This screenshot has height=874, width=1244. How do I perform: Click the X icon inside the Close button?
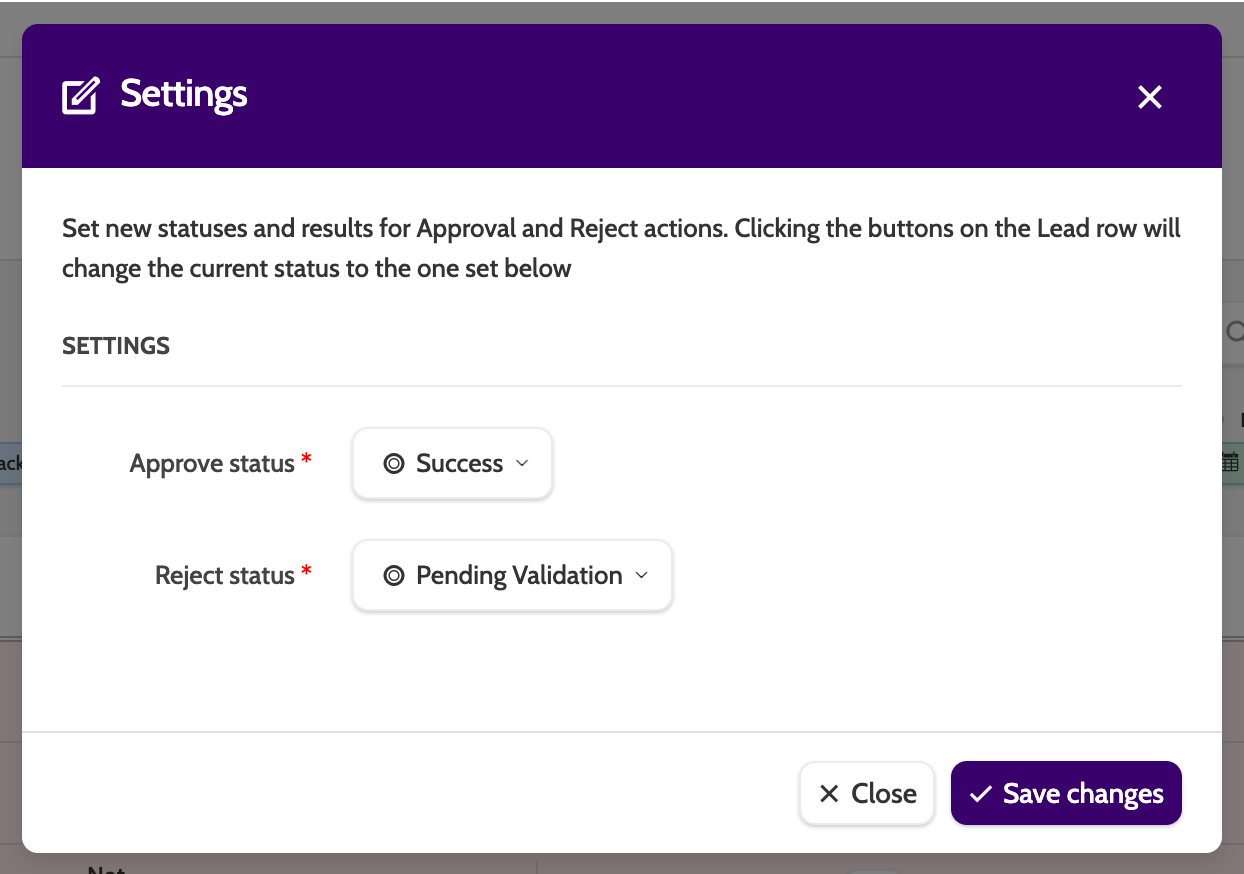click(x=829, y=794)
